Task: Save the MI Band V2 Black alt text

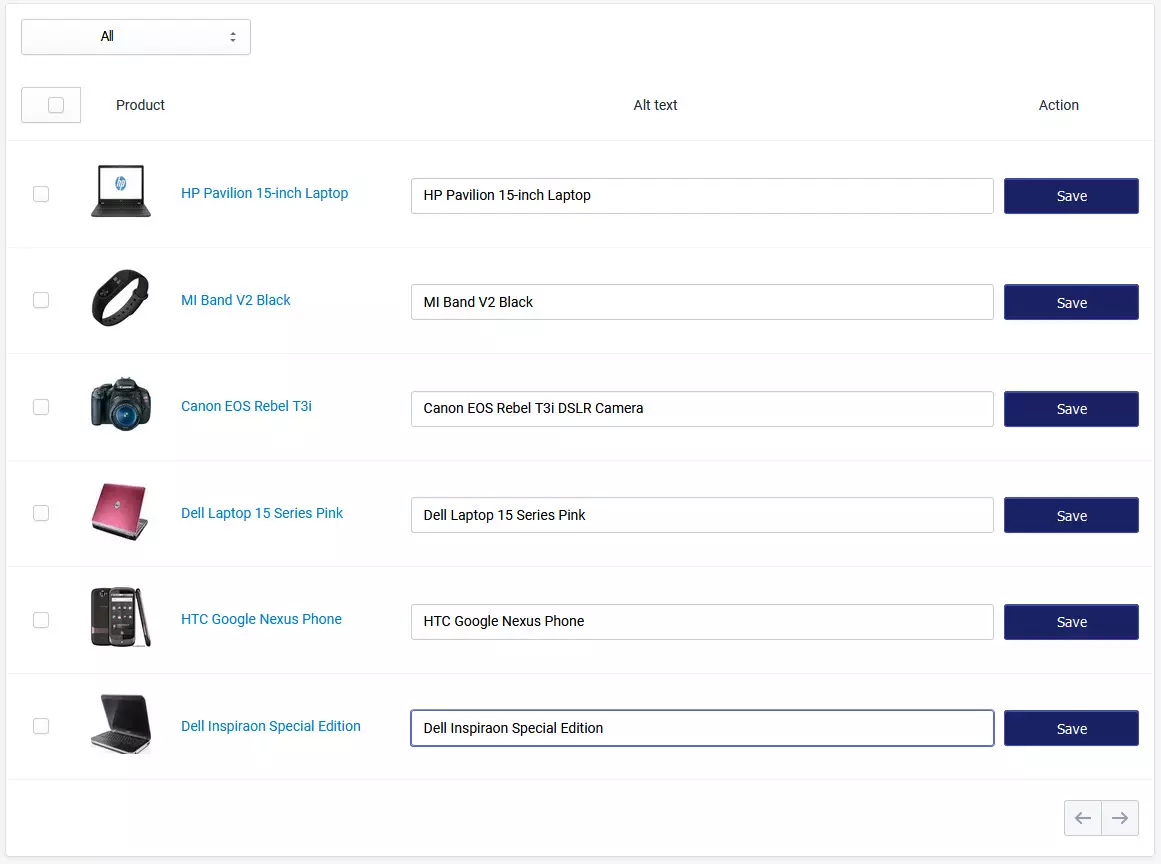Action: point(1071,302)
